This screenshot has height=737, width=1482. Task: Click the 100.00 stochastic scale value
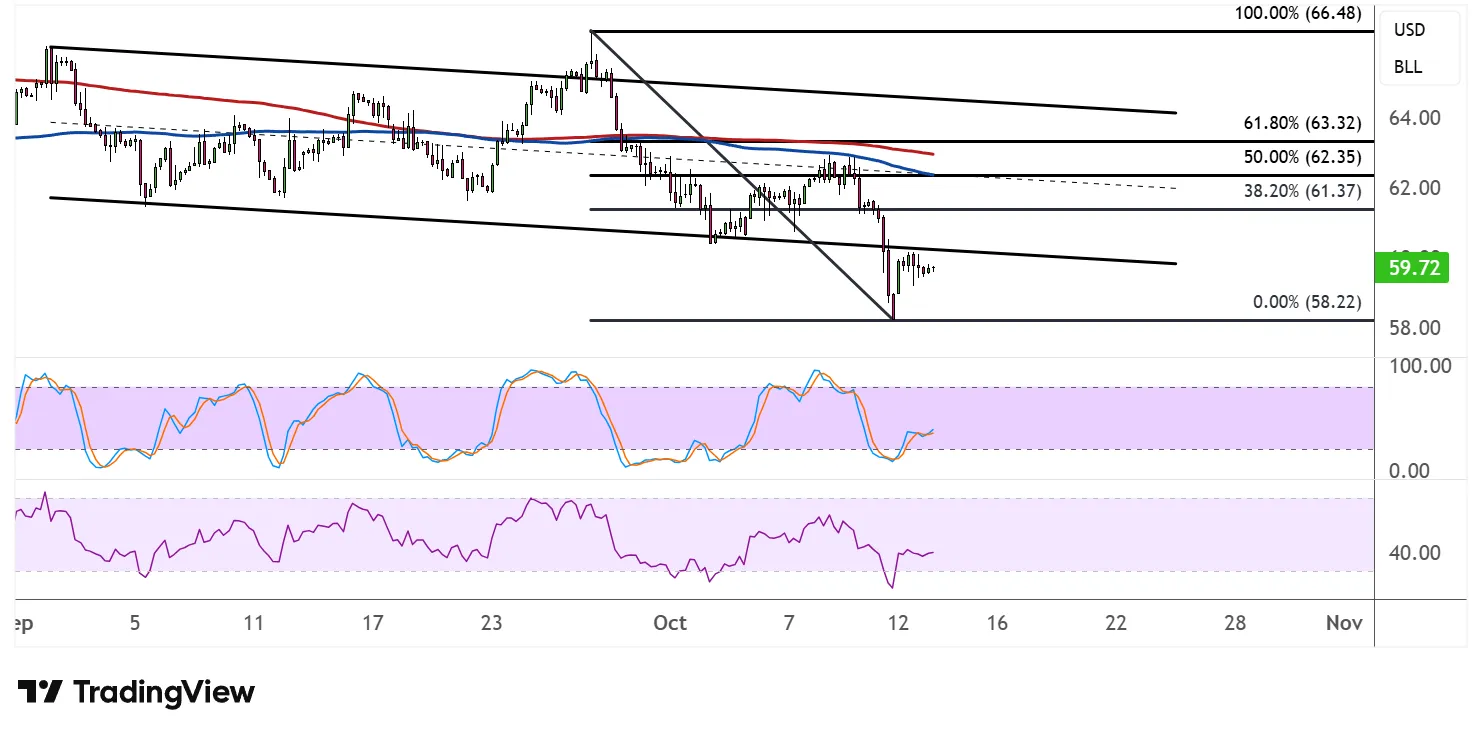coord(1420,366)
